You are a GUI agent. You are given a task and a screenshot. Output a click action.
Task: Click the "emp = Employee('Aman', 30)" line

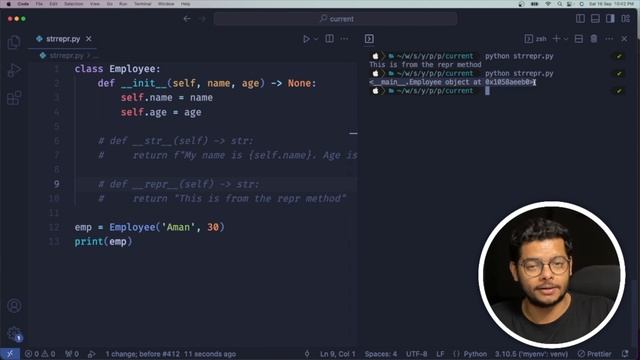tap(149, 227)
